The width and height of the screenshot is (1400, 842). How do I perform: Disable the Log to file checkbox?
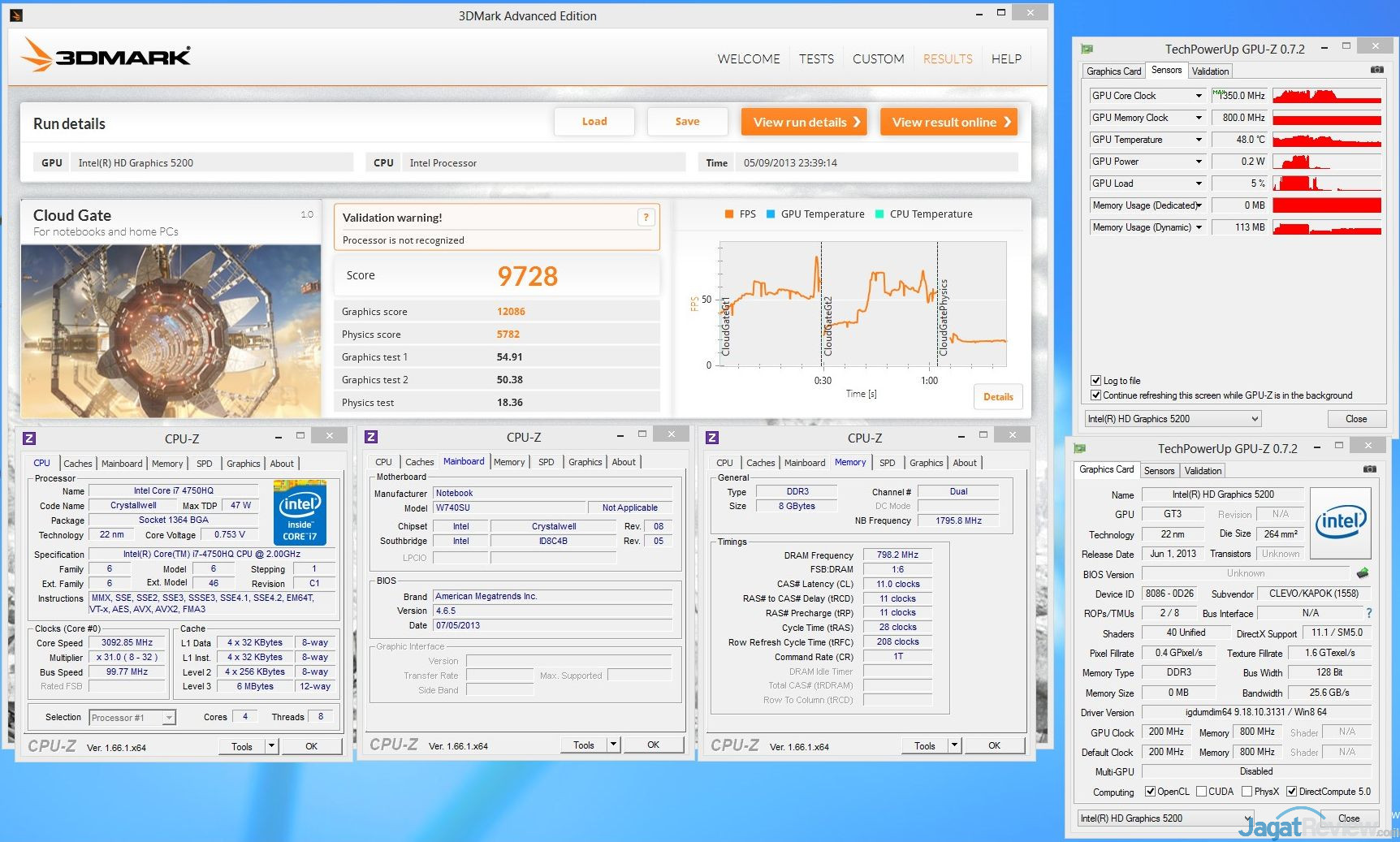pos(1095,380)
